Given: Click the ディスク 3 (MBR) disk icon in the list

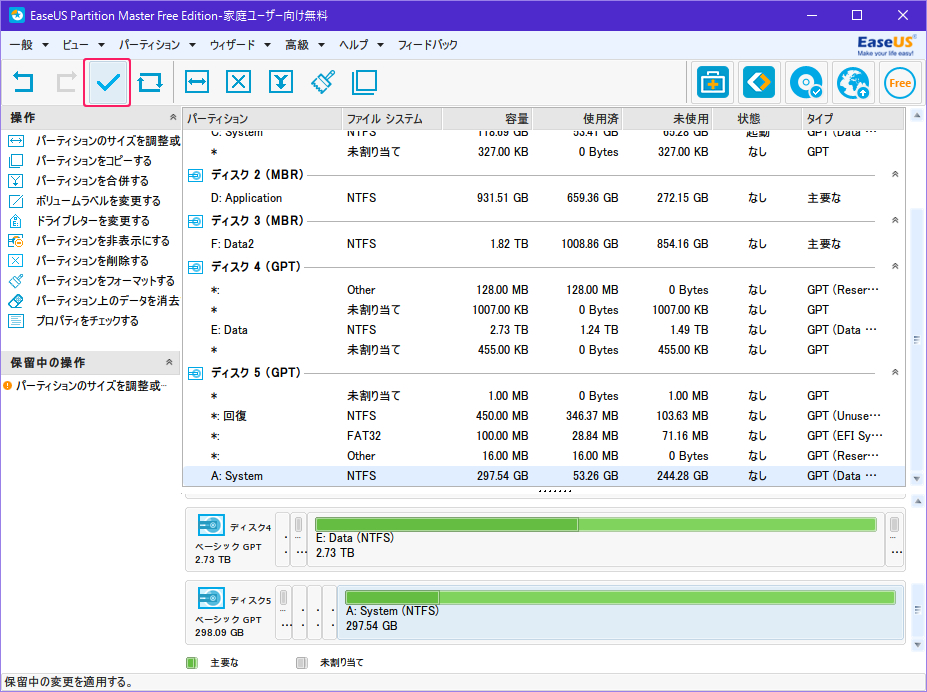Looking at the screenshot, I should [x=196, y=222].
